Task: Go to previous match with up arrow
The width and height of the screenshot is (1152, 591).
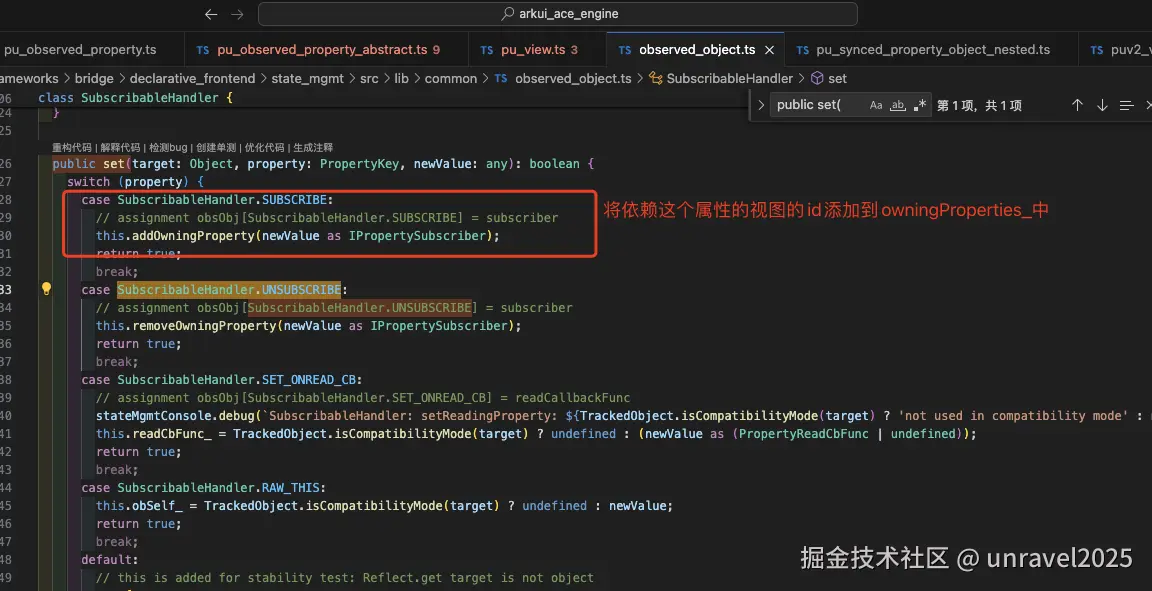Action: (1077, 105)
